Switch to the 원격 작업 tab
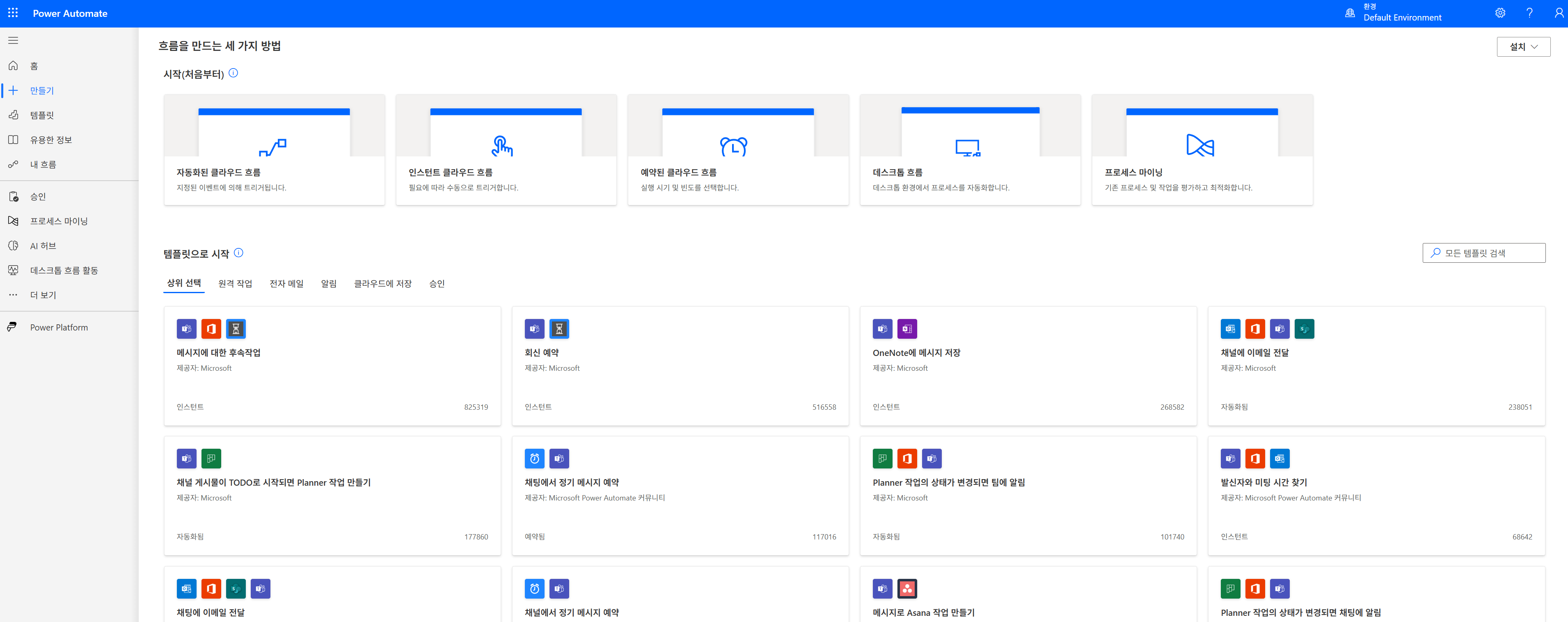Viewport: 1568px width, 622px height. coord(235,283)
